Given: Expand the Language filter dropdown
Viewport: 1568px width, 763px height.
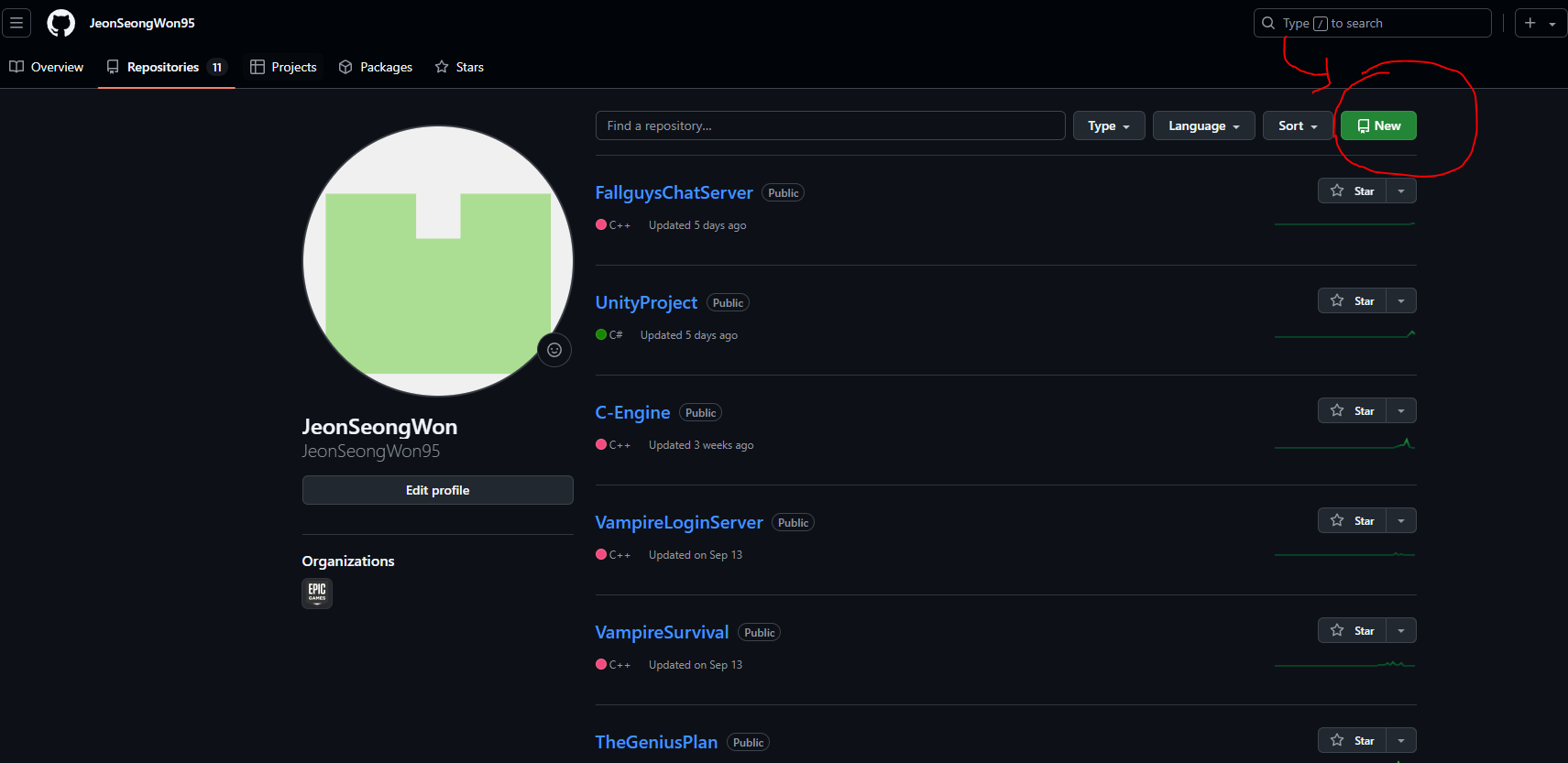Looking at the screenshot, I should pyautogui.click(x=1204, y=125).
